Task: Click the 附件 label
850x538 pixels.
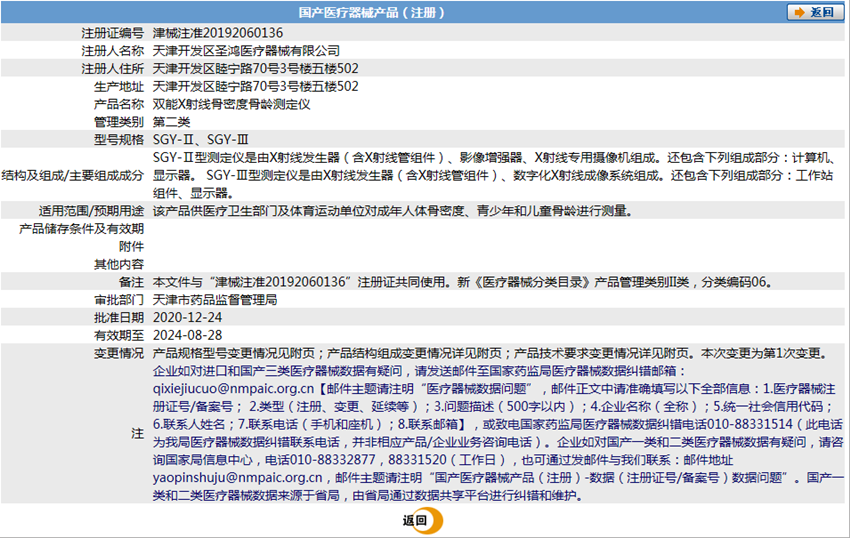Action: 132,247
